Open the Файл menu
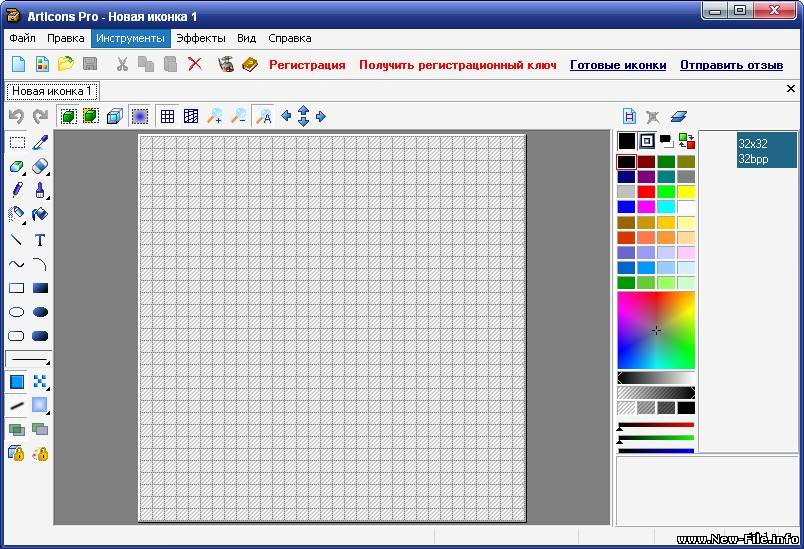 coord(22,38)
